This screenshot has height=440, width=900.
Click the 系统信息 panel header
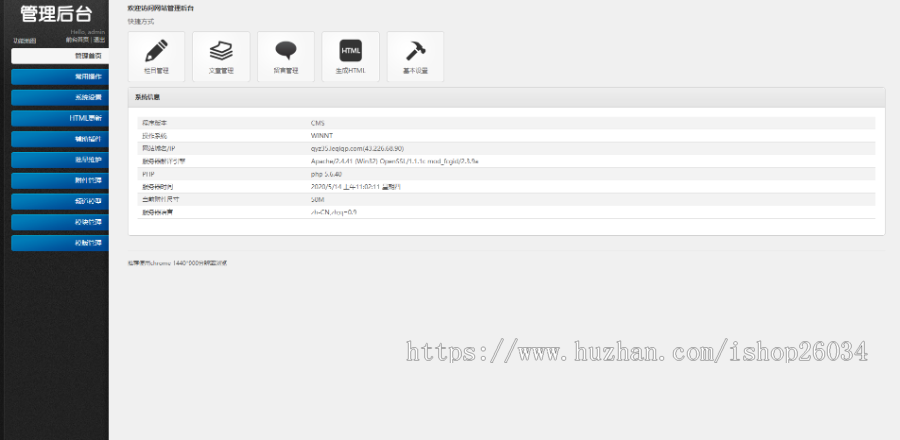[x=506, y=98]
